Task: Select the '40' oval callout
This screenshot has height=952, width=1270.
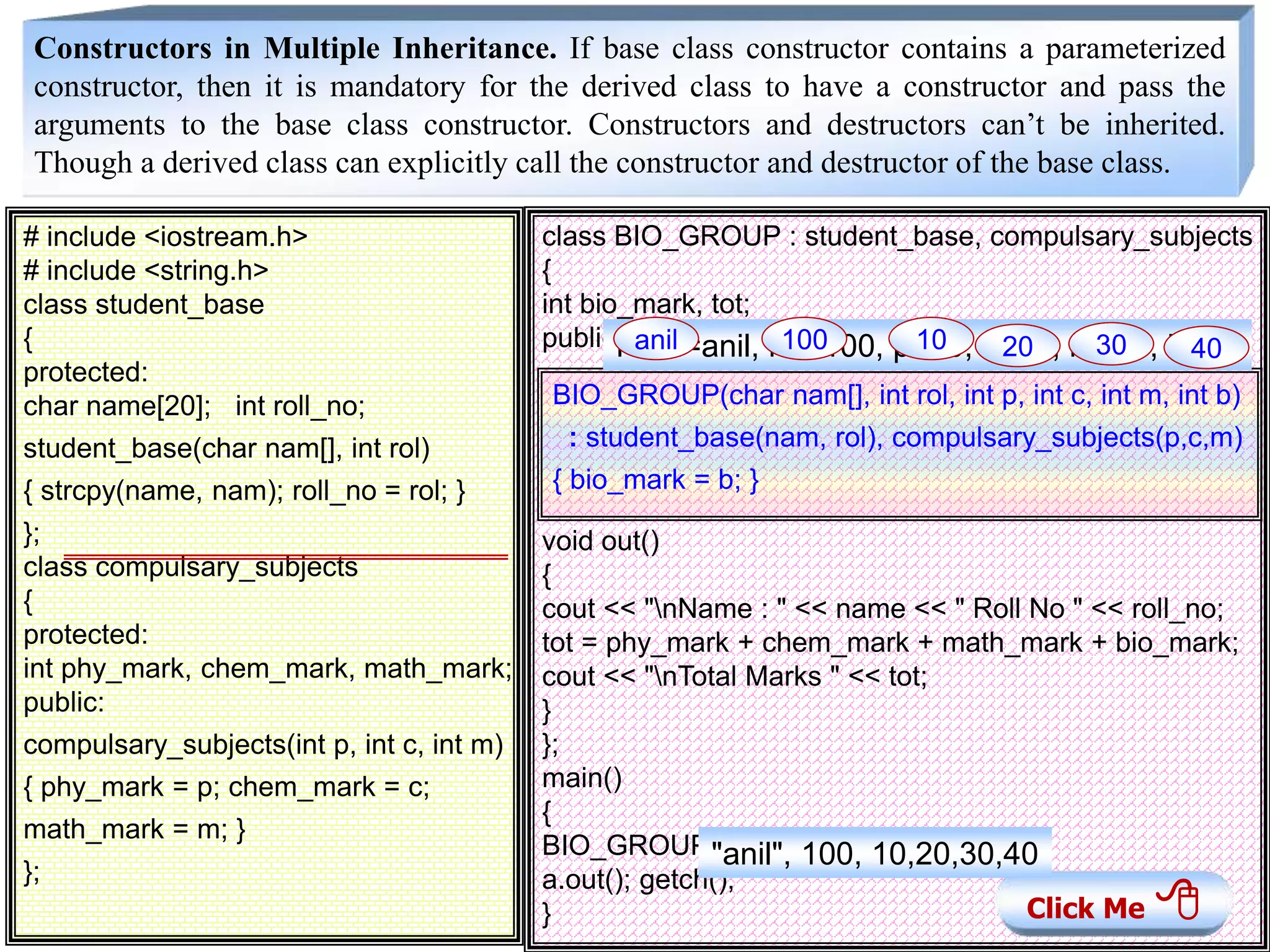Action: [1206, 348]
